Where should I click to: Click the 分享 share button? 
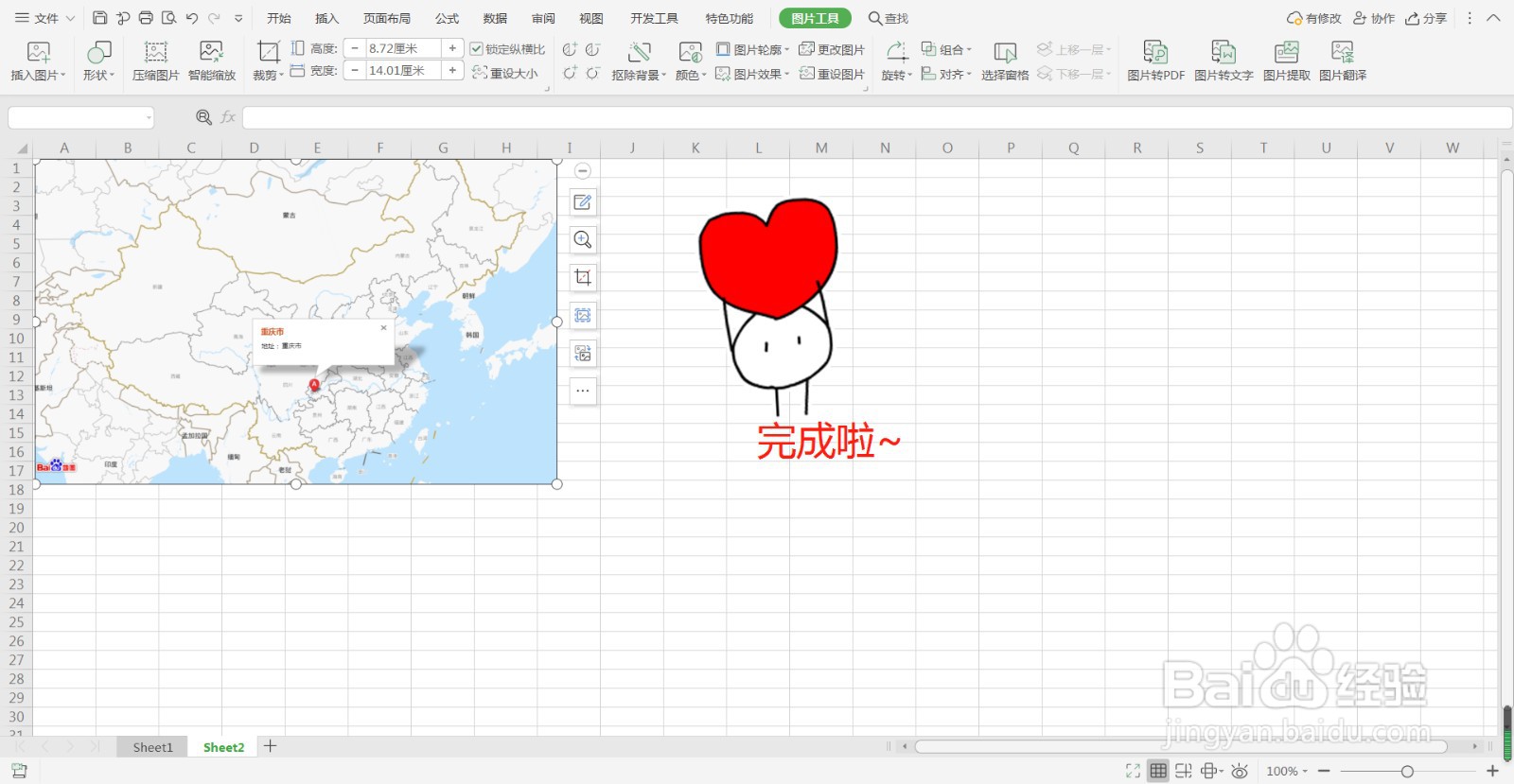[x=1426, y=18]
